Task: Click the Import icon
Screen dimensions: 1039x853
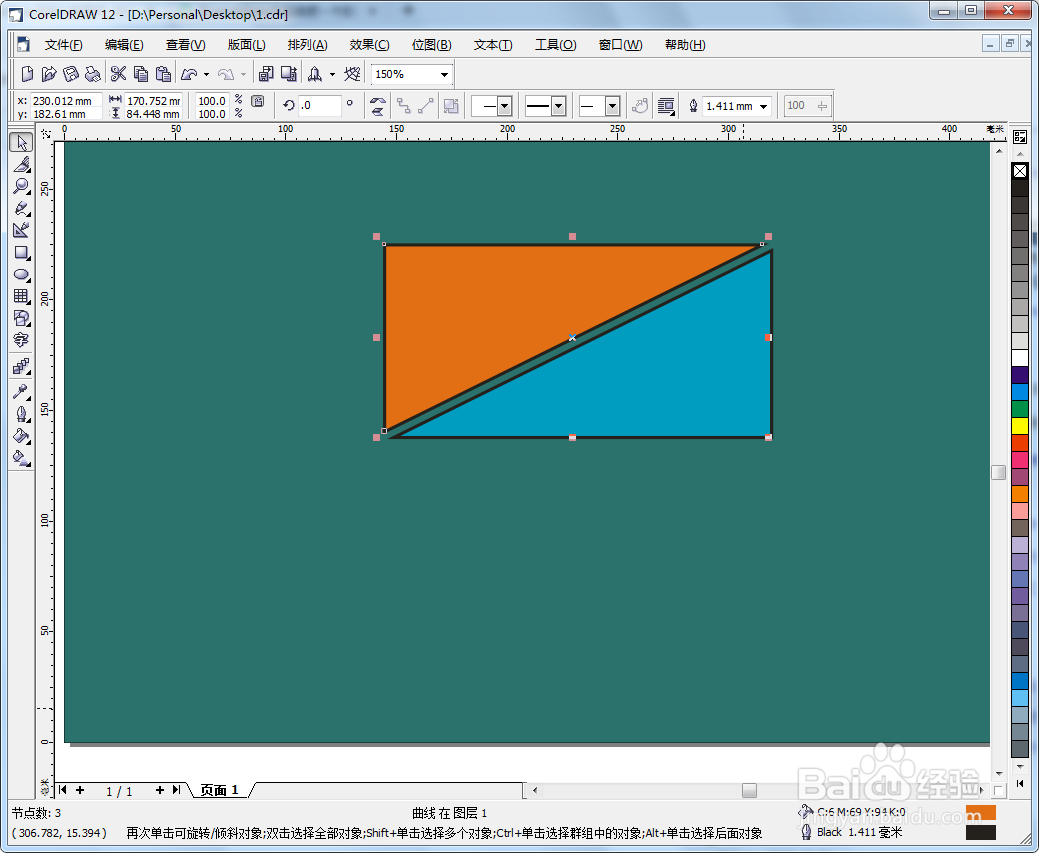Action: [x=266, y=74]
